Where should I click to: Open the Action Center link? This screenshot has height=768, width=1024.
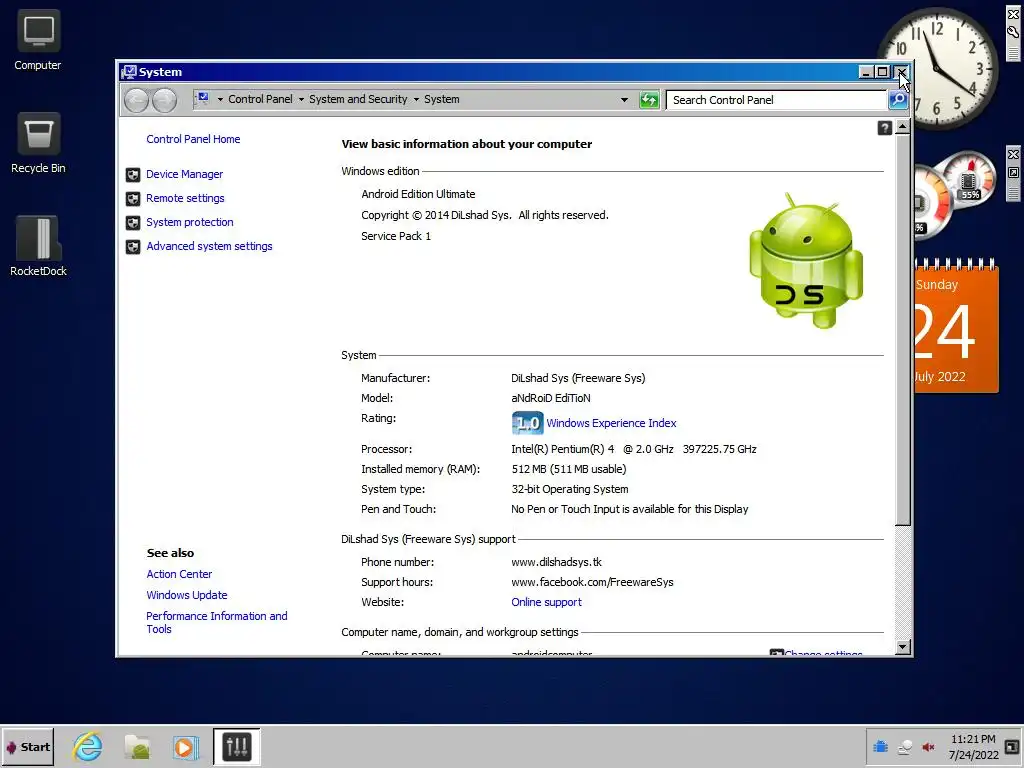(x=179, y=574)
